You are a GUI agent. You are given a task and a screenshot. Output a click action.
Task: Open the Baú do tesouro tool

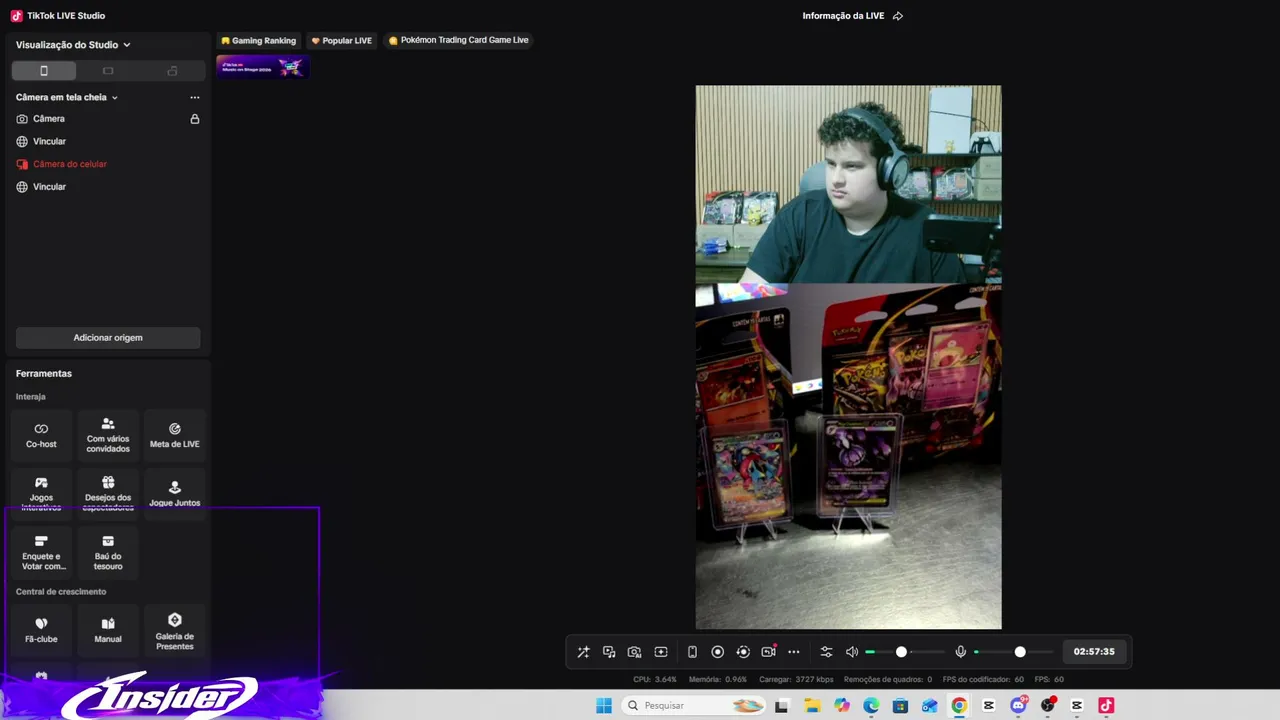pos(108,552)
